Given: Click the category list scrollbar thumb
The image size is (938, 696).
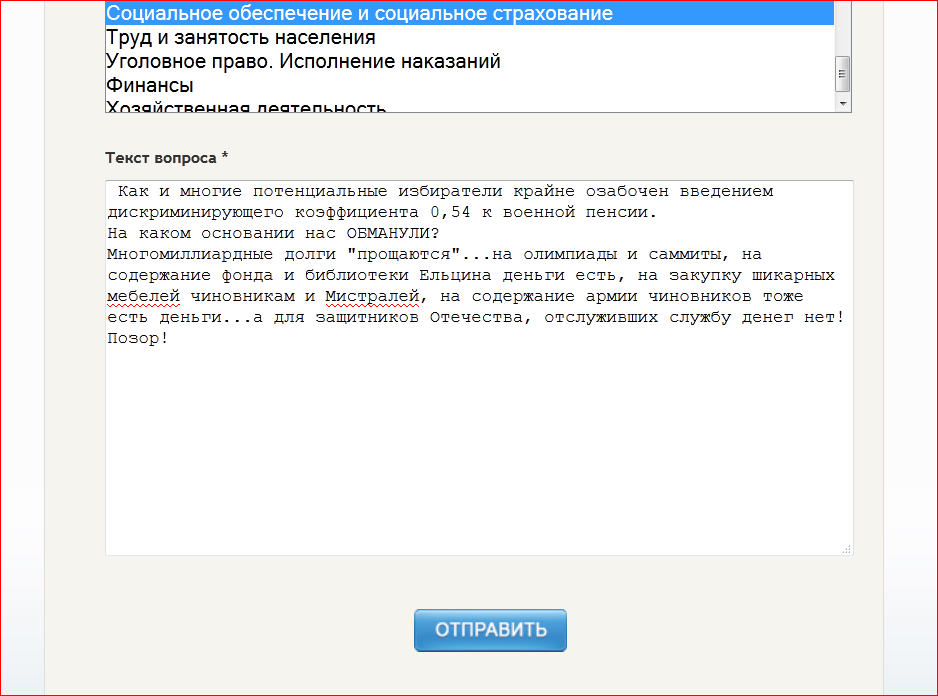Looking at the screenshot, I should click(x=843, y=72).
